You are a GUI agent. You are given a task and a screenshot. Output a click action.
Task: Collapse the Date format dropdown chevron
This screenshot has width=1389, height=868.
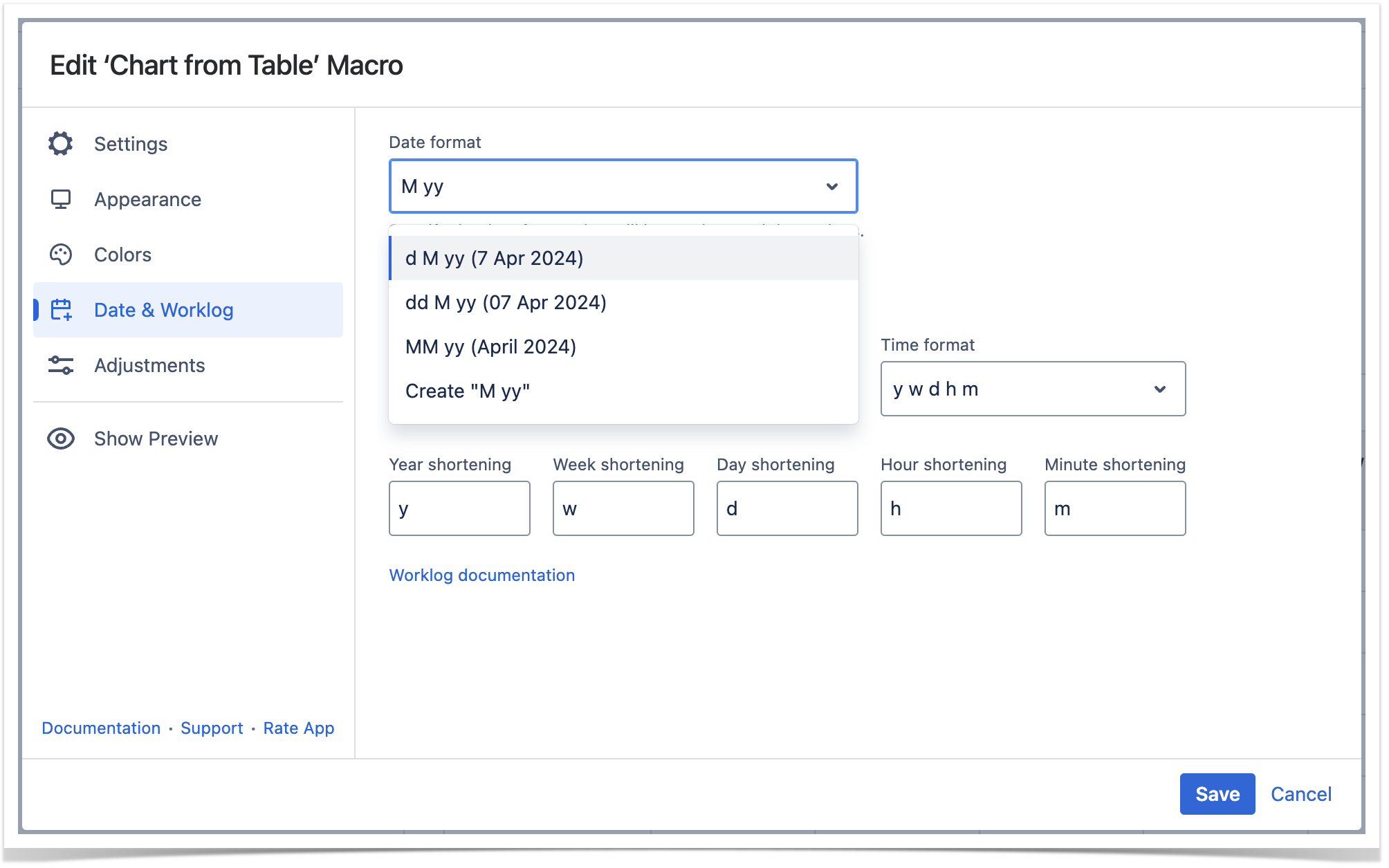pos(832,187)
